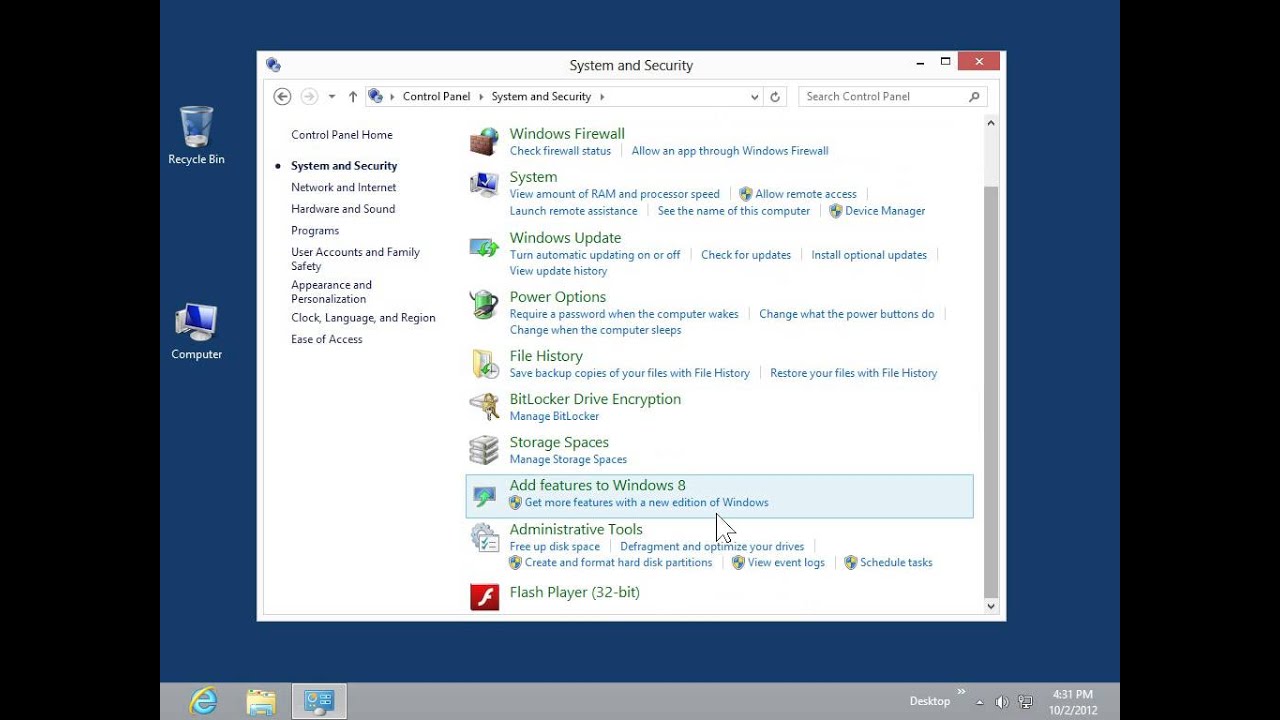Click View event logs link
This screenshot has width=1280, height=720.
tap(786, 563)
